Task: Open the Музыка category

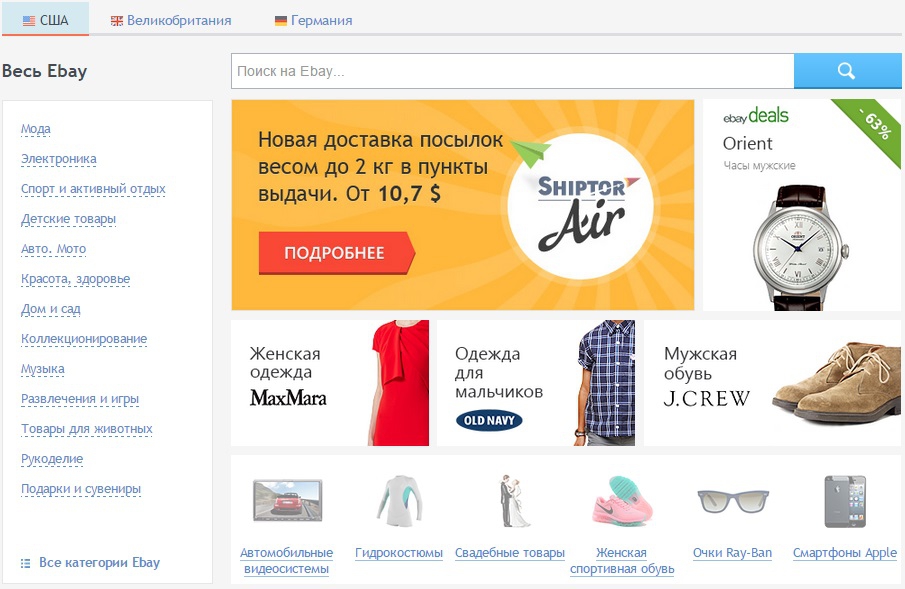Action: coord(43,369)
